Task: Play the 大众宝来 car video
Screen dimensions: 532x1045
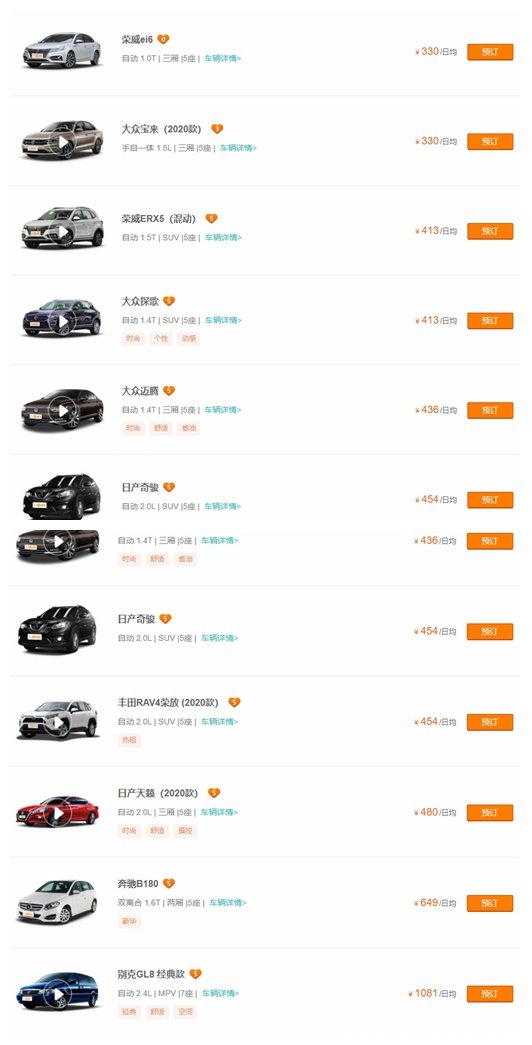Action: pos(63,142)
